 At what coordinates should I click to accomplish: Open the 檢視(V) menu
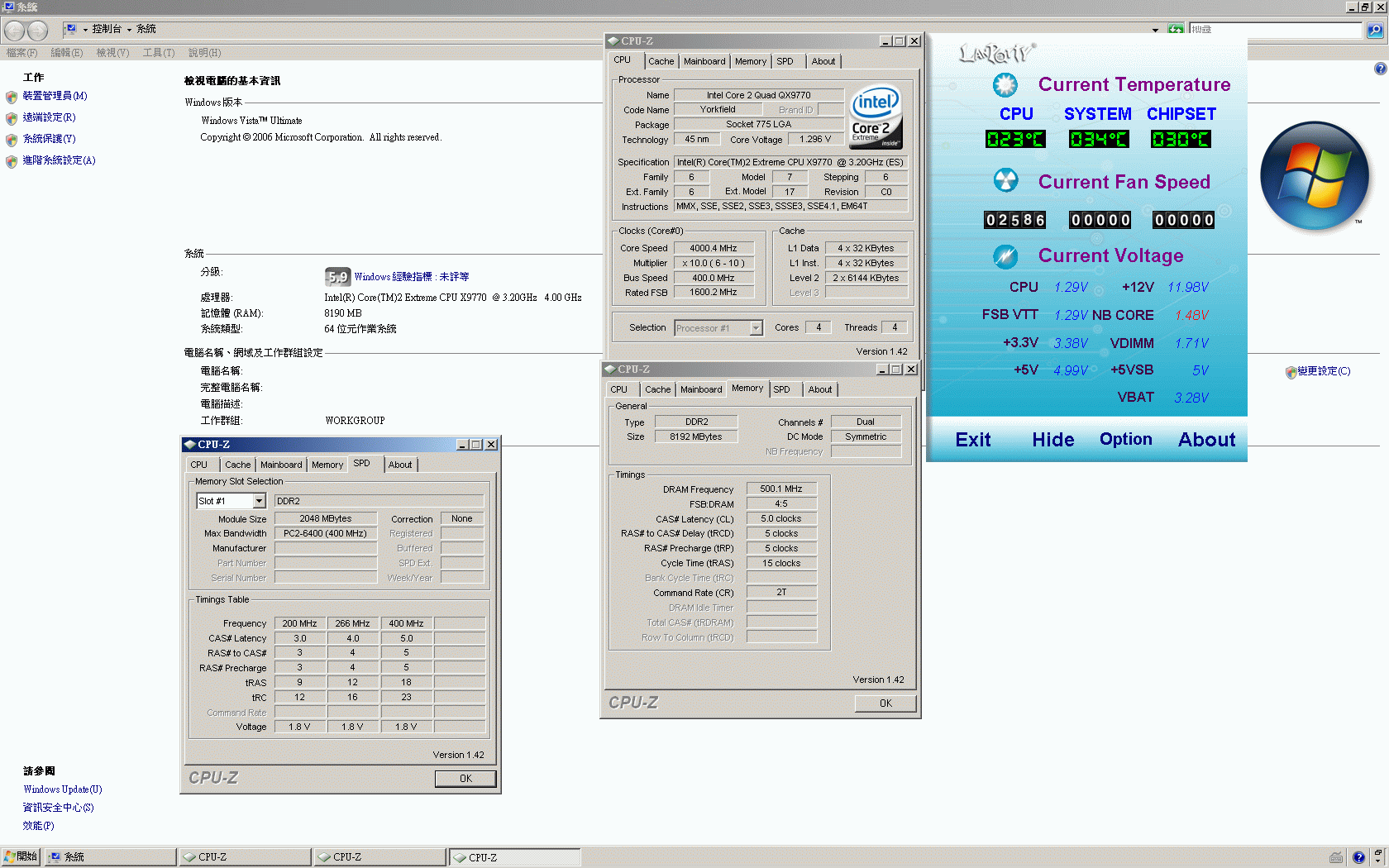tap(112, 53)
